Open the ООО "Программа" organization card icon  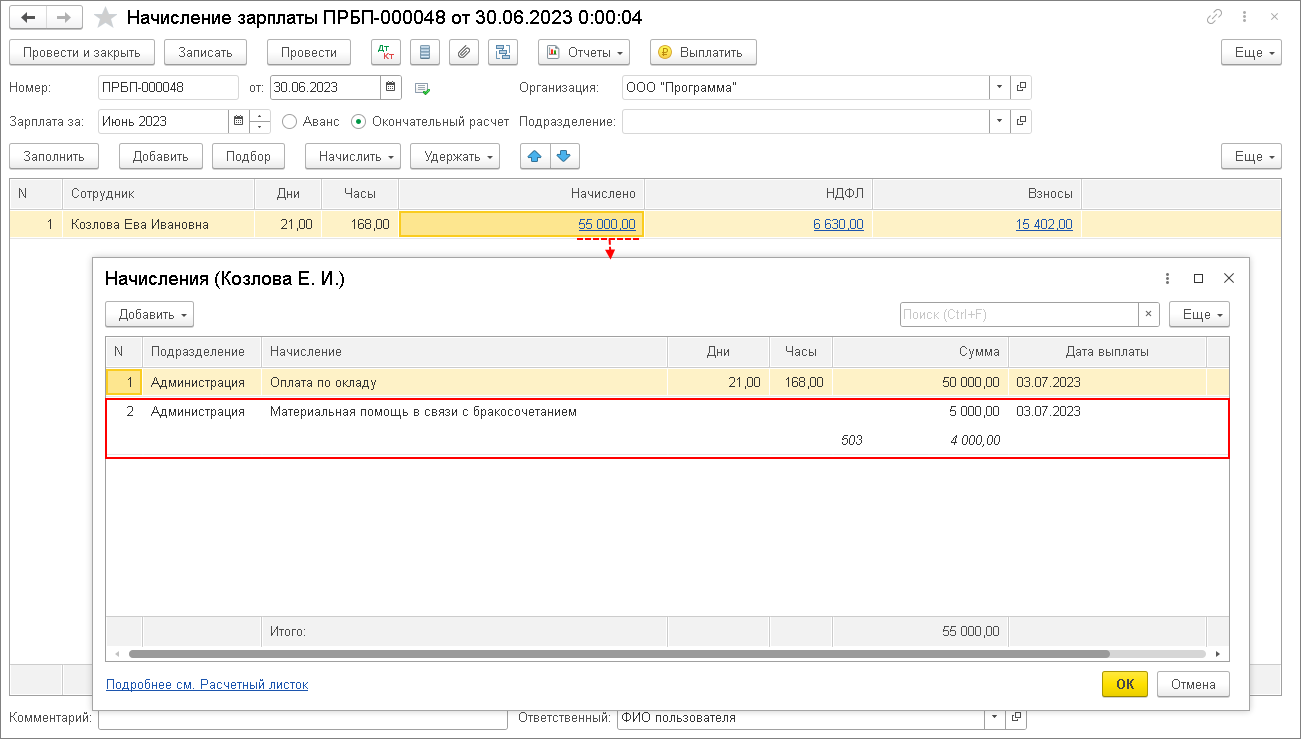click(x=1021, y=87)
